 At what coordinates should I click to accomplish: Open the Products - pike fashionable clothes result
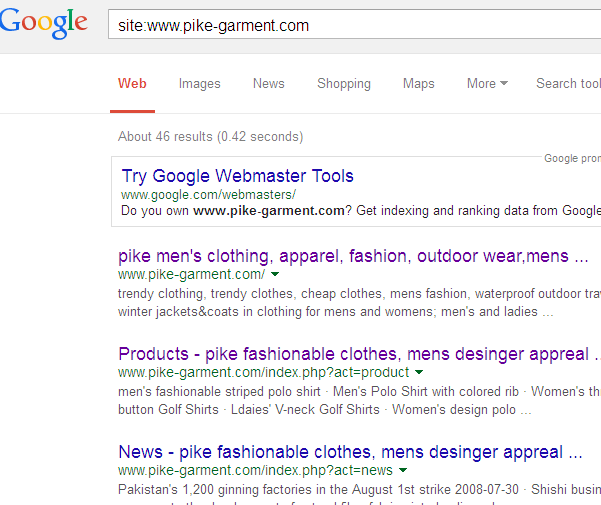click(360, 354)
